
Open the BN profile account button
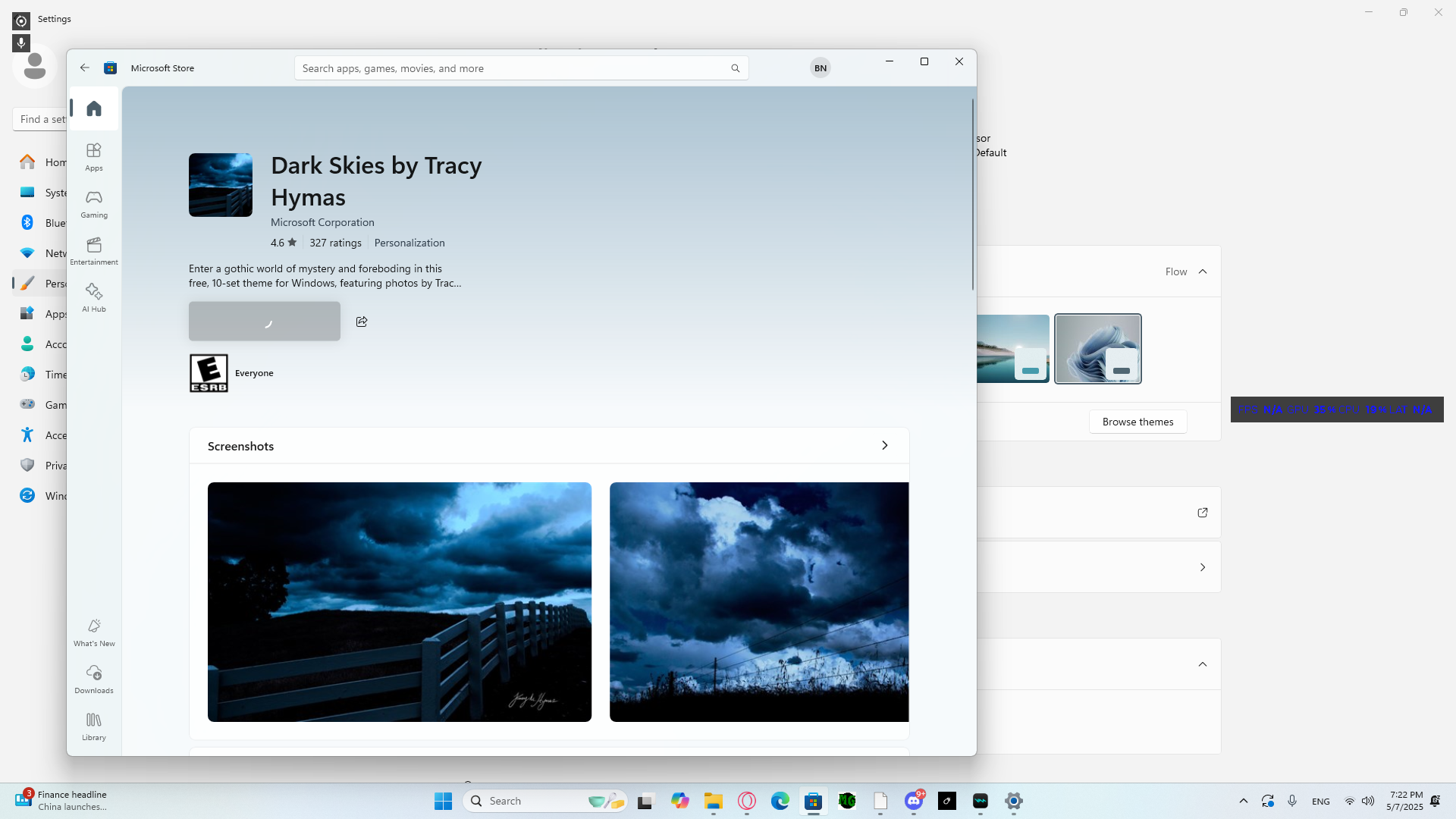pos(820,67)
